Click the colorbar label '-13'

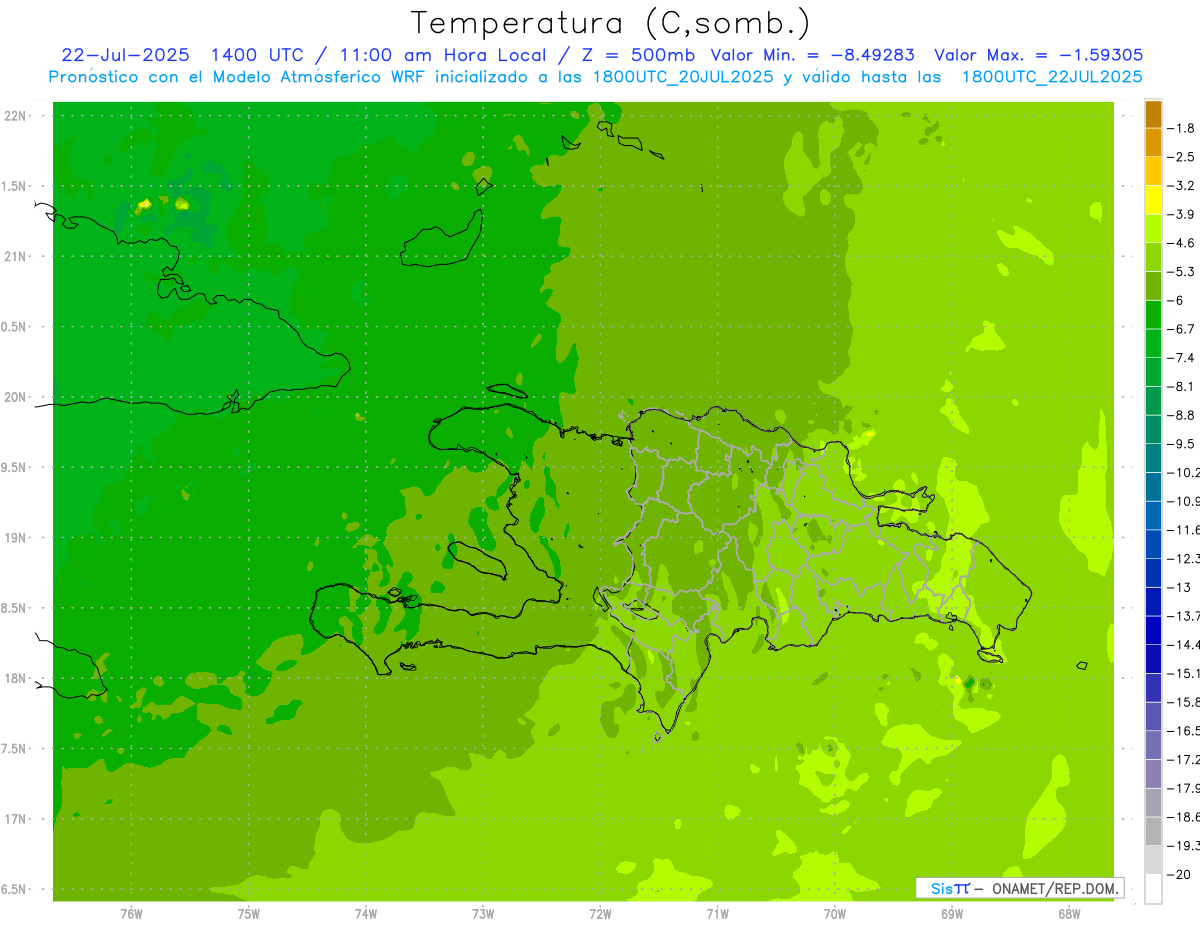coord(1177,587)
